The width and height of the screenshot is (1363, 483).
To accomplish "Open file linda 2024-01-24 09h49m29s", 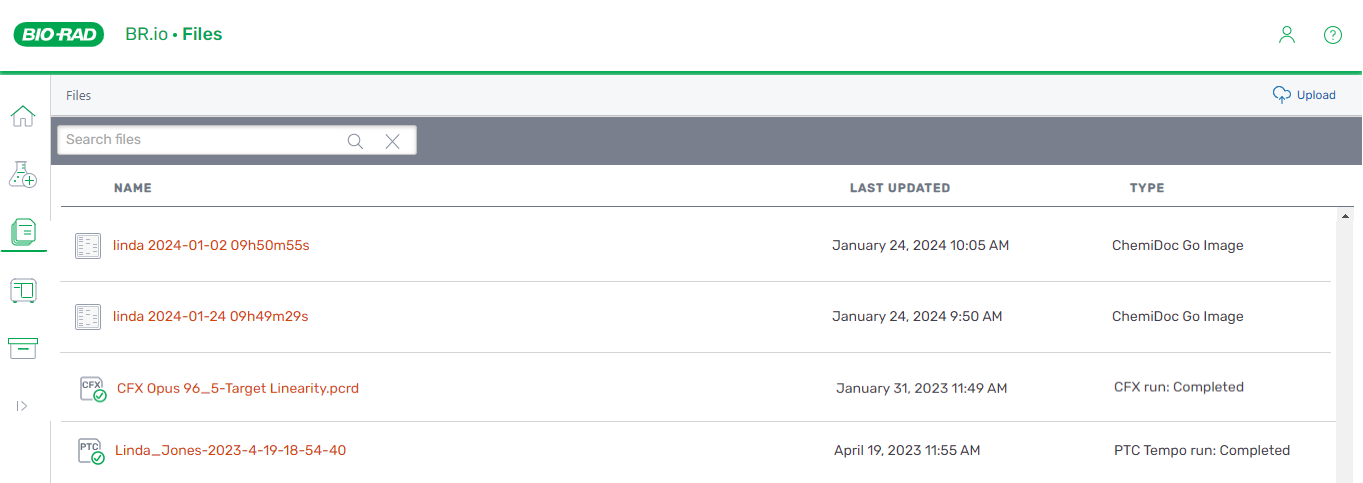I will [210, 316].
